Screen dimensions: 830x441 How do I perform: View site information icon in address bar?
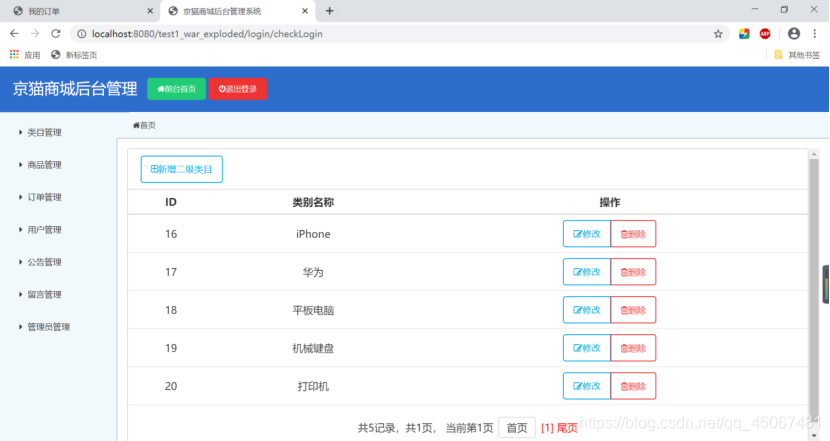[82, 34]
